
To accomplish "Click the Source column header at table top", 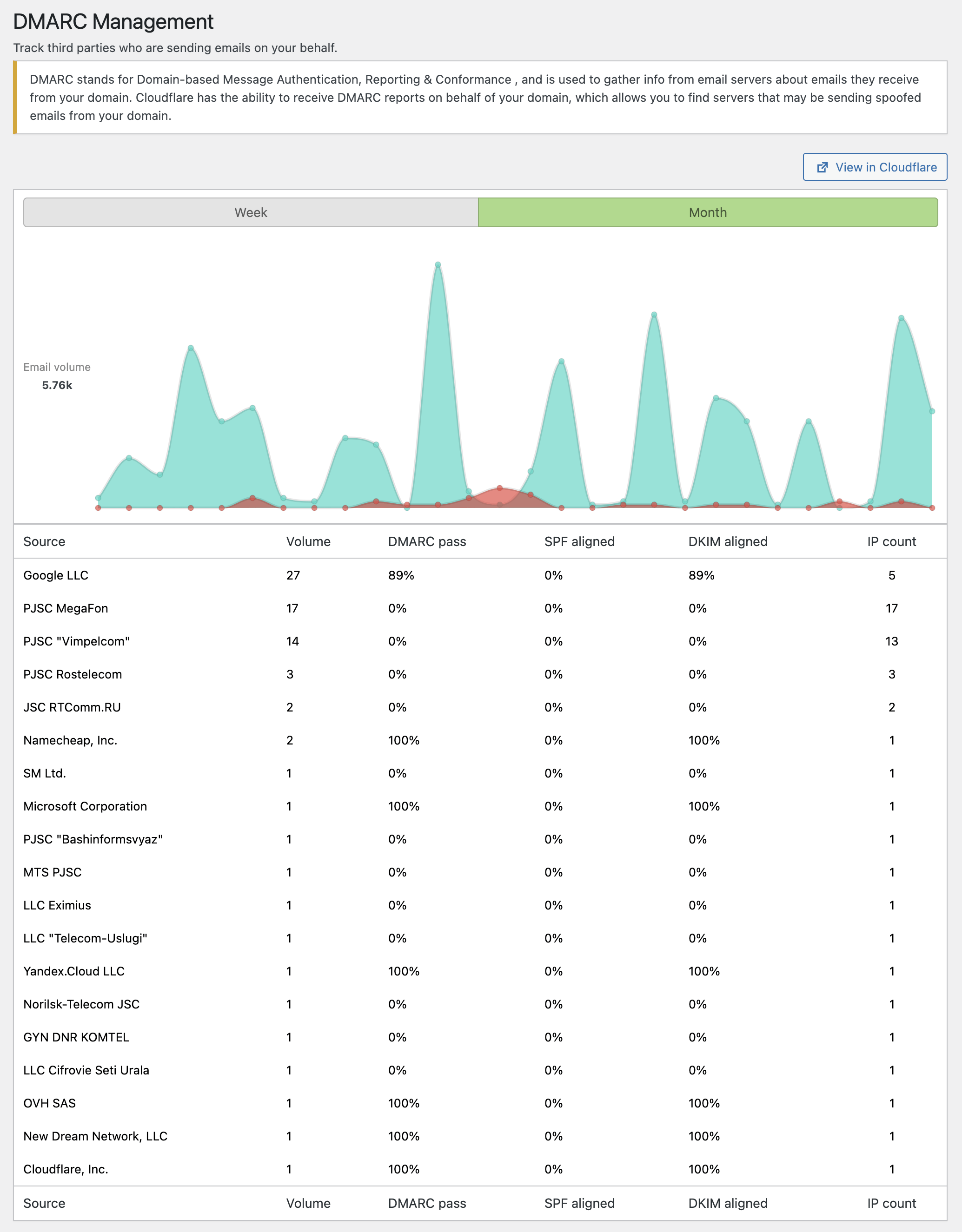I will pos(44,541).
